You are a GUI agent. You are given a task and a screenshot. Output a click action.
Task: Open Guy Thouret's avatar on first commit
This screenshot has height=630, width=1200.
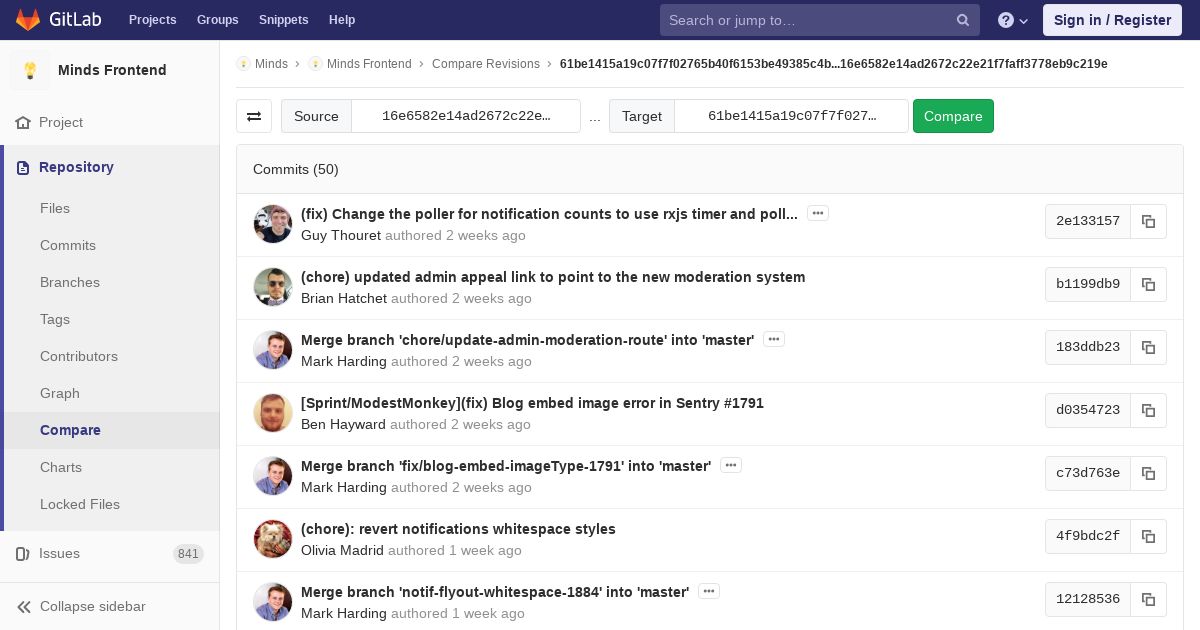click(273, 224)
